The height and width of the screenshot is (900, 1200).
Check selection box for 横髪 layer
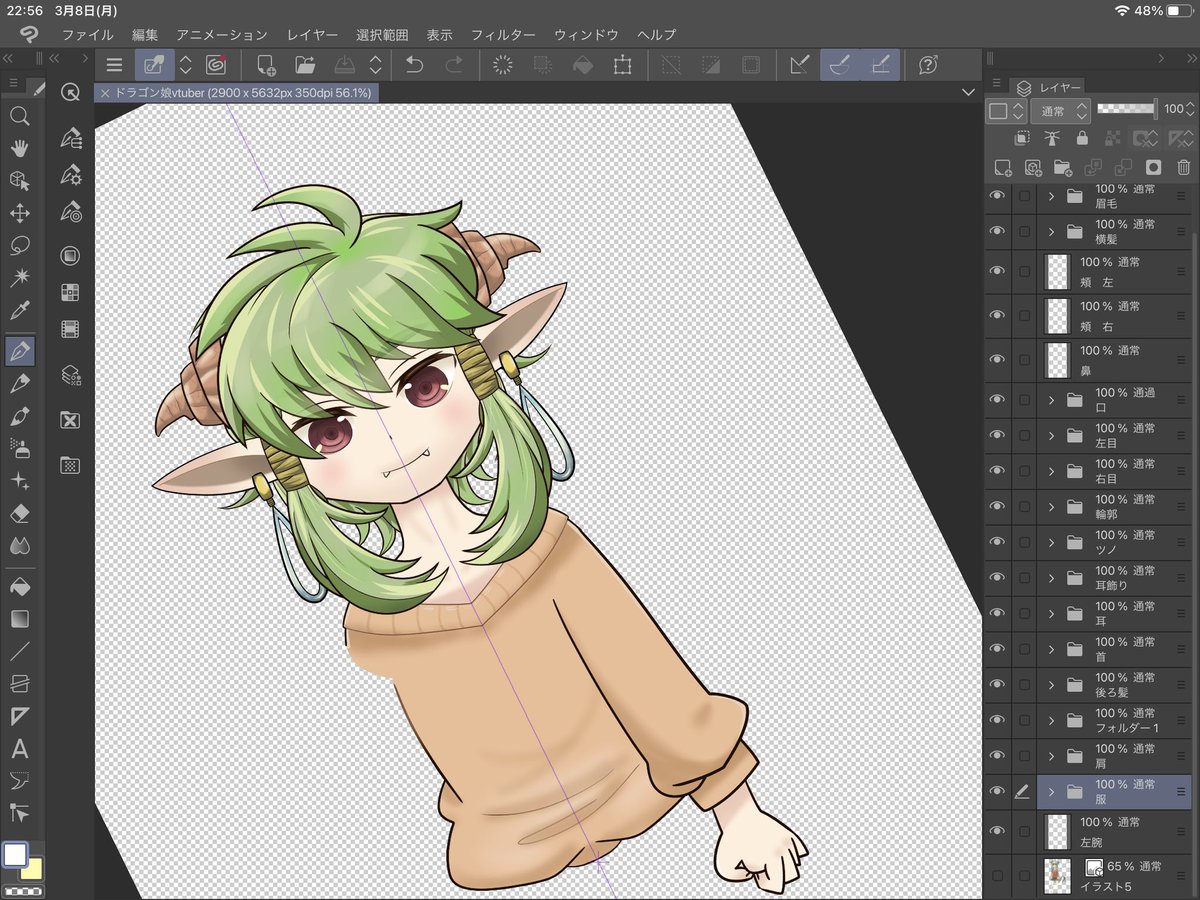click(x=1024, y=231)
